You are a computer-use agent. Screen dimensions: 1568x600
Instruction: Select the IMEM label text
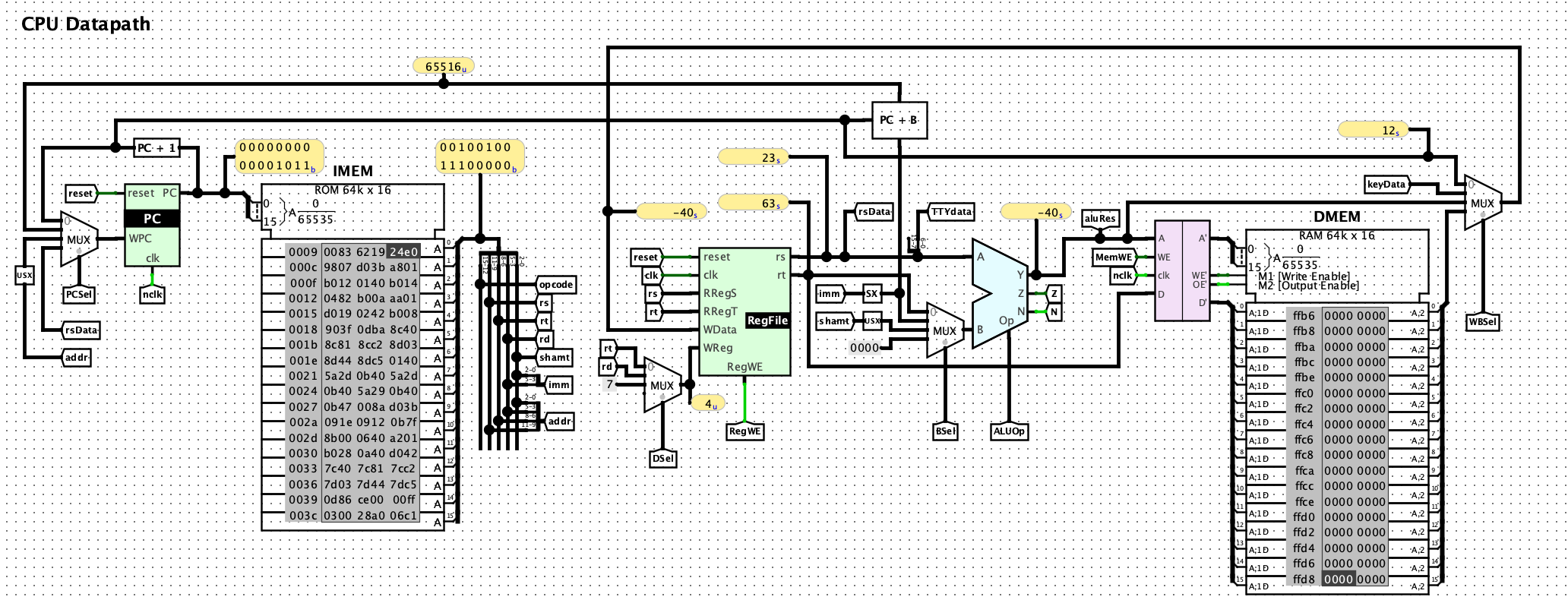click(353, 171)
